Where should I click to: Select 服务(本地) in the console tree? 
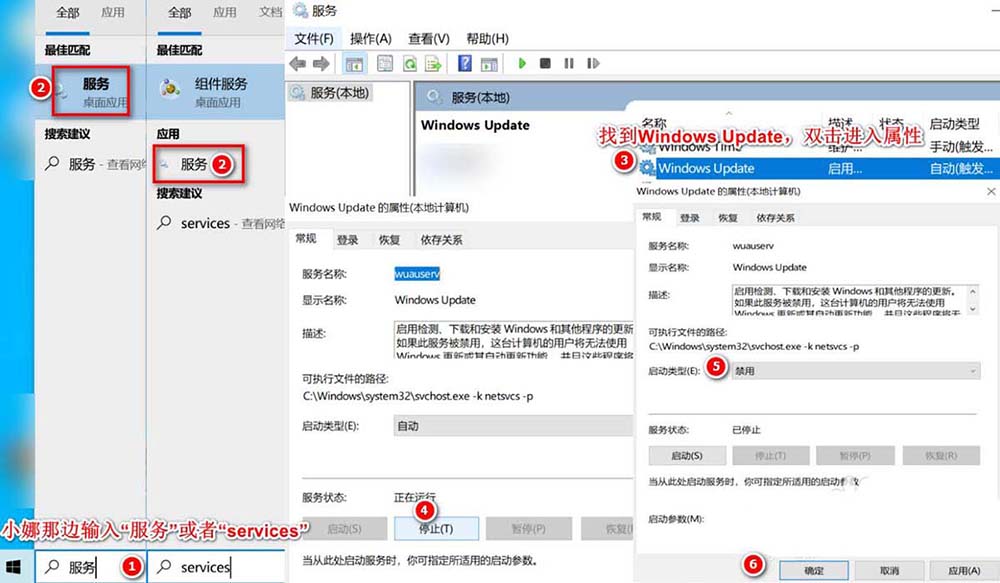pos(330,93)
